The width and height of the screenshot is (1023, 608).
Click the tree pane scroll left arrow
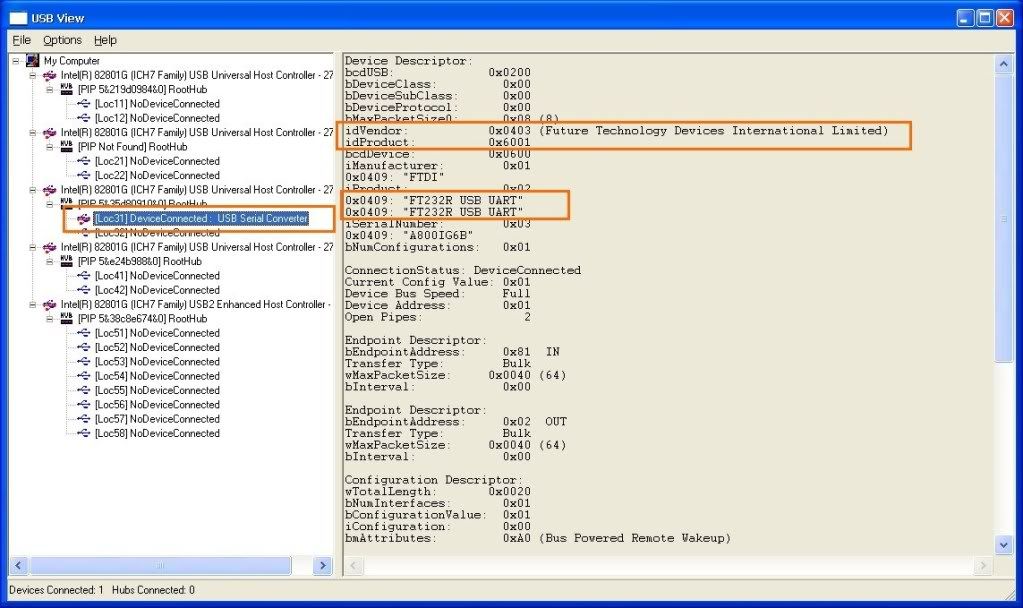18,566
